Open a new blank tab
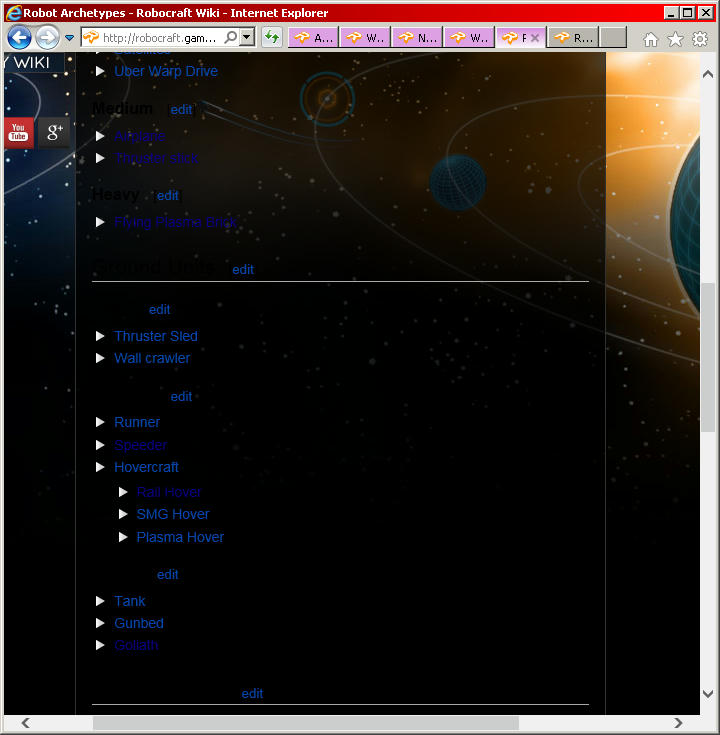 pos(613,38)
